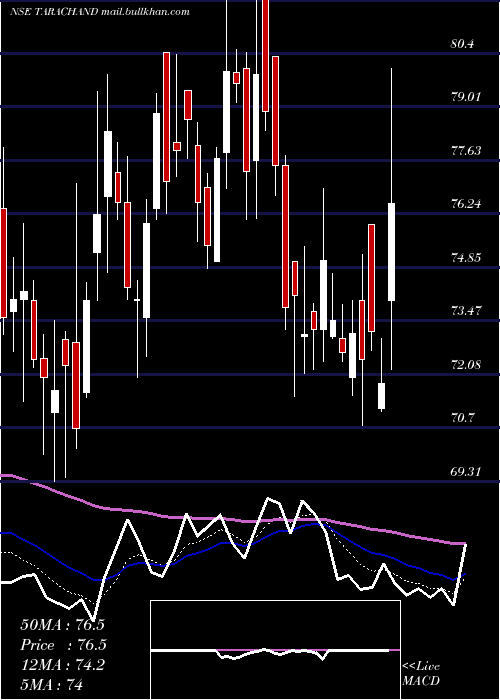Click the 79.01 price axis label

tap(466, 97)
